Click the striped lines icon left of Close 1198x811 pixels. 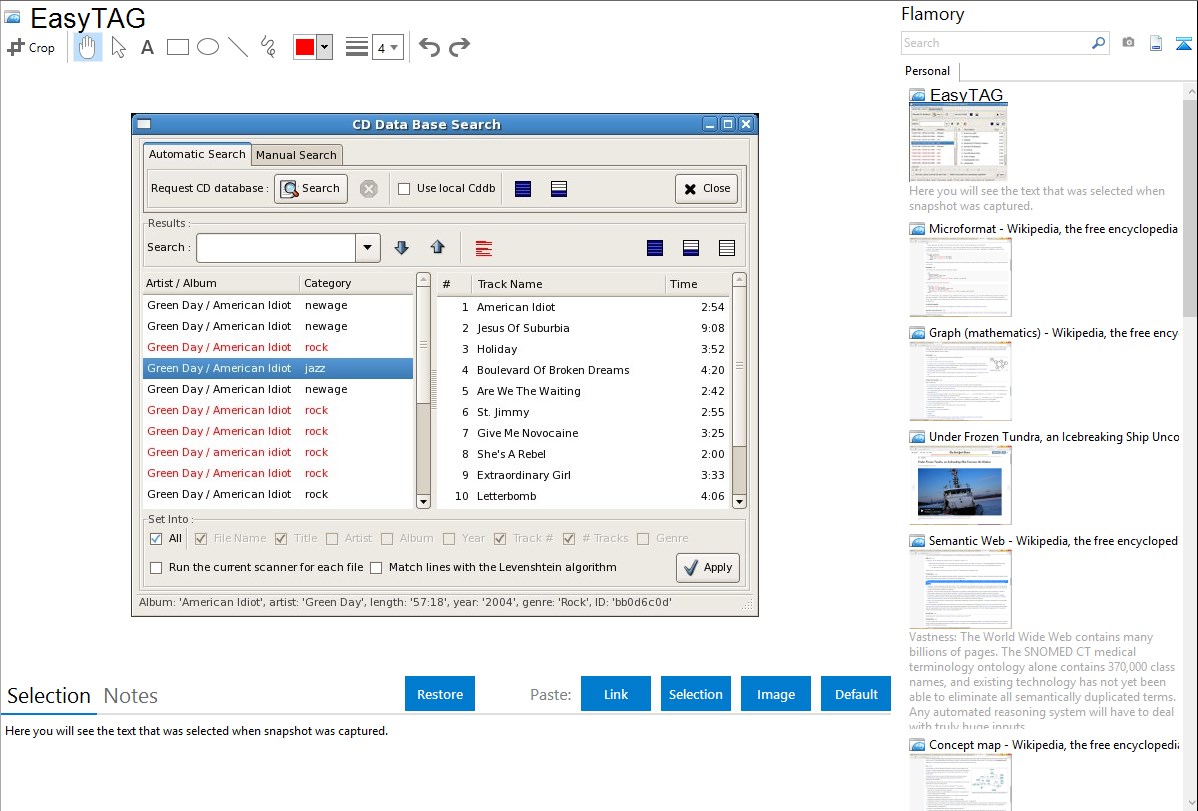[559, 189]
